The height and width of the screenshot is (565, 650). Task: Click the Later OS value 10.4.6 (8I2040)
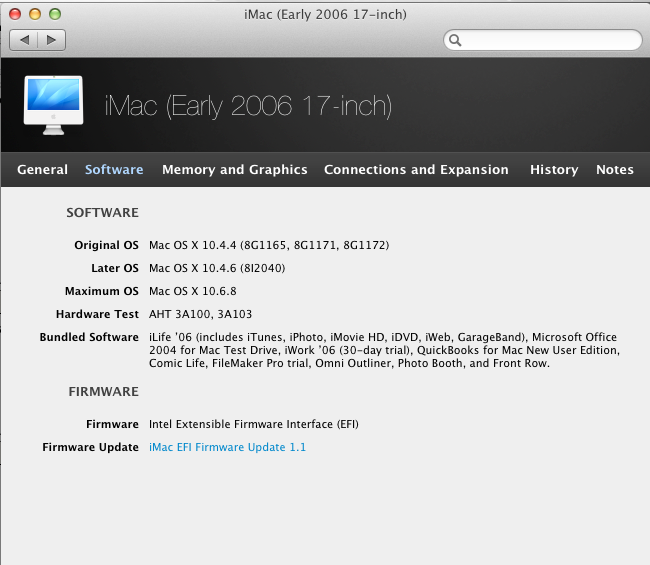pyautogui.click(x=217, y=268)
